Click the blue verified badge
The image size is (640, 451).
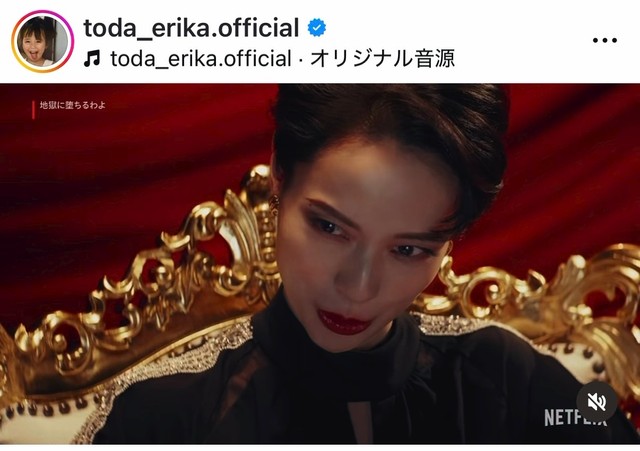tap(317, 28)
